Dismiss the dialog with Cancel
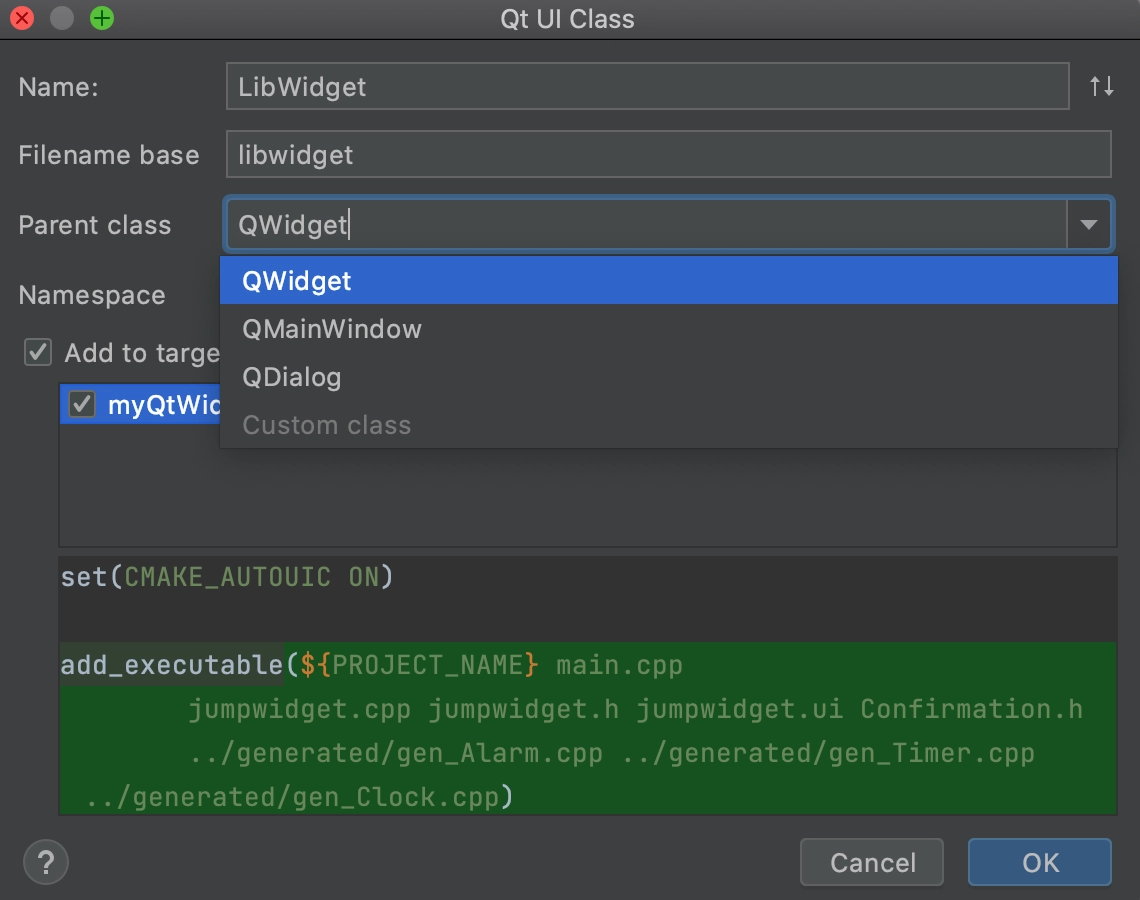This screenshot has width=1140, height=900. tap(872, 862)
